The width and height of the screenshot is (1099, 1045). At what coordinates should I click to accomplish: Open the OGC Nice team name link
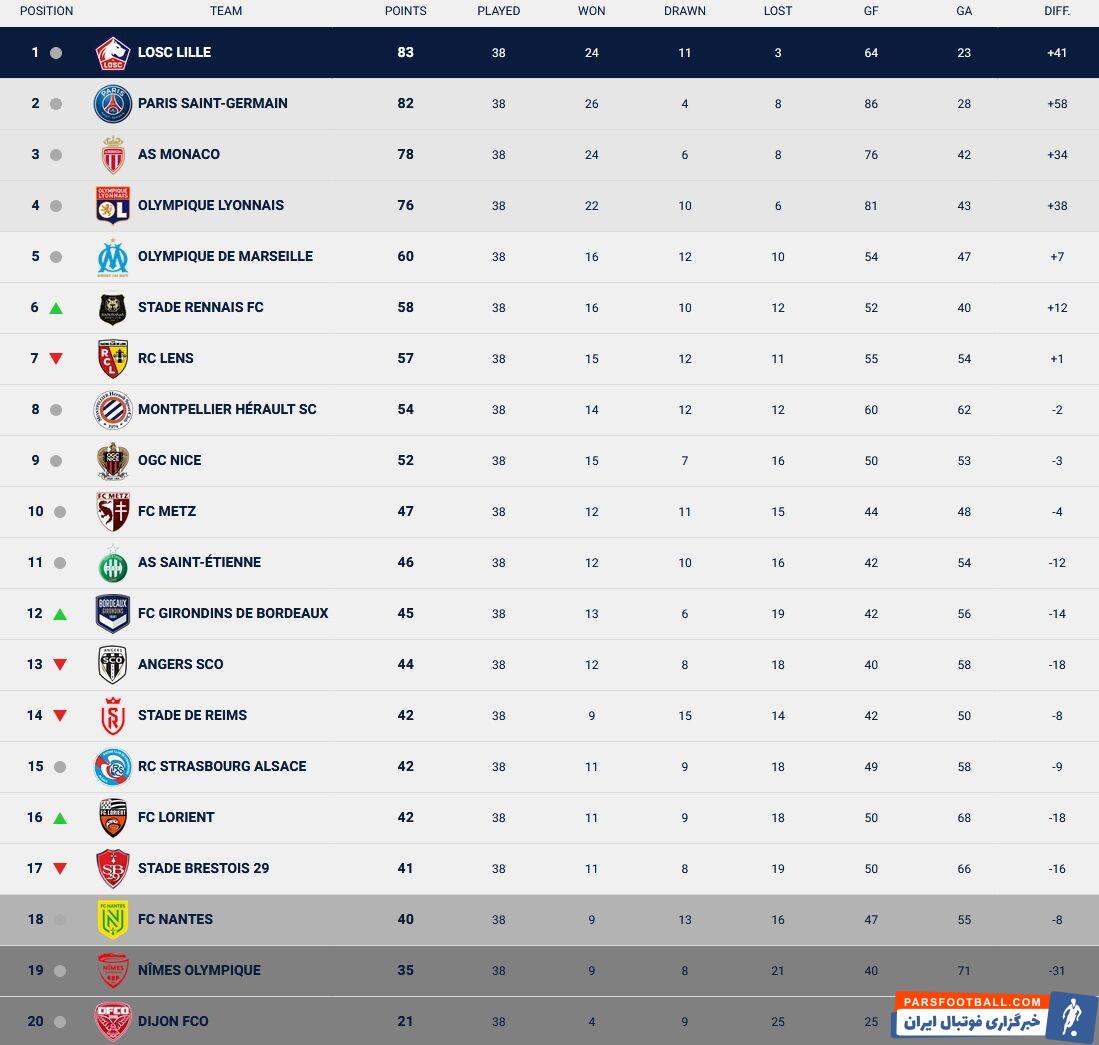click(170, 460)
